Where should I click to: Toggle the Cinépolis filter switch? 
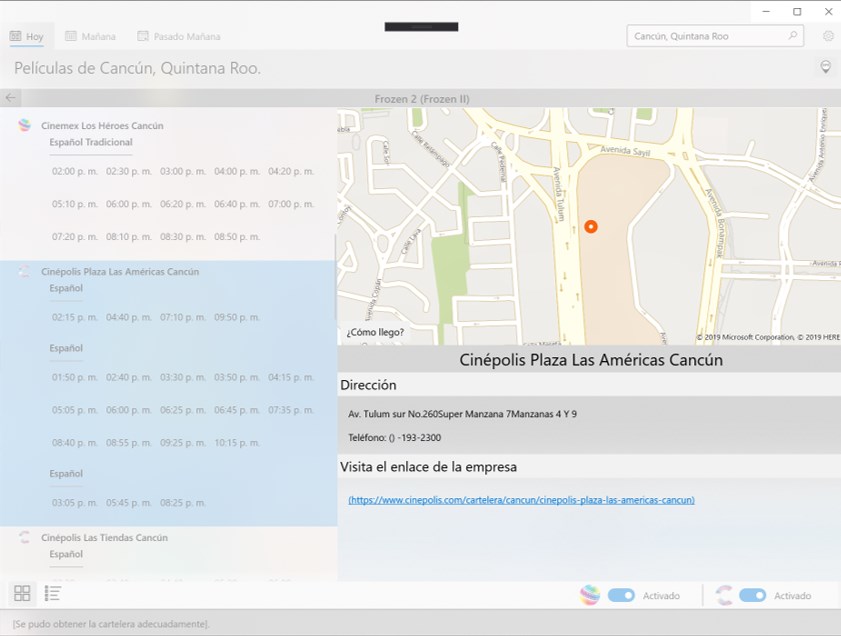tap(753, 595)
